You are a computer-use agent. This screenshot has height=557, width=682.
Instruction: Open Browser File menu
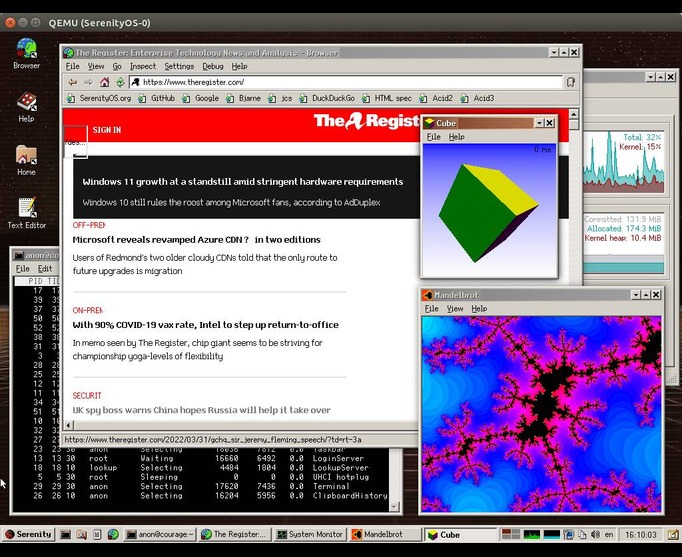click(72, 67)
